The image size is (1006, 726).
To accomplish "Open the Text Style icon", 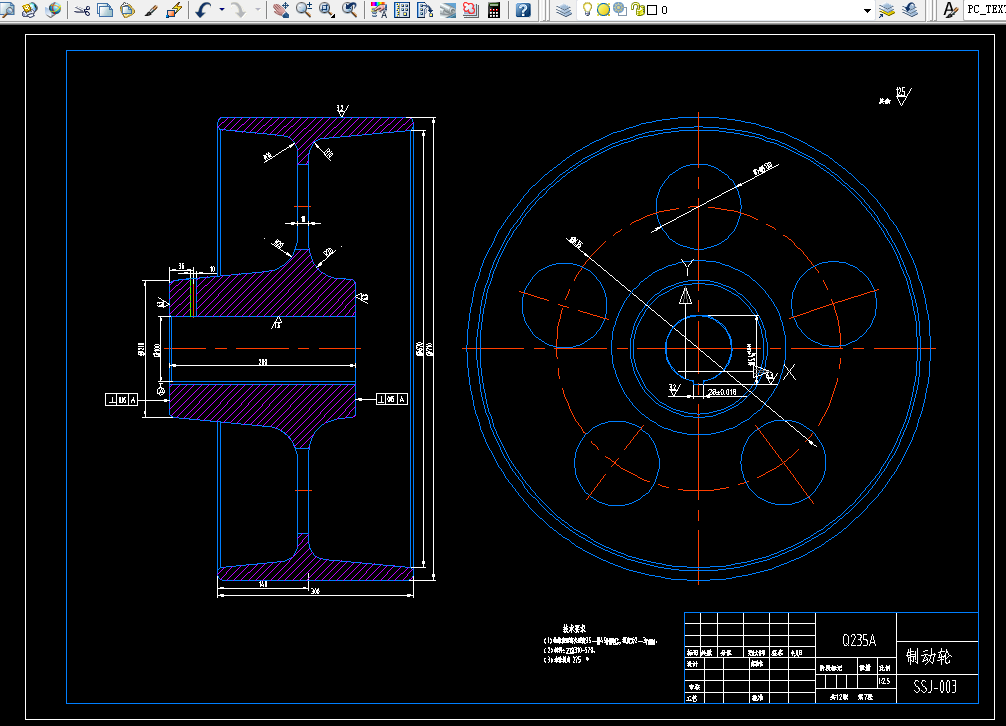I will pyautogui.click(x=950, y=10).
